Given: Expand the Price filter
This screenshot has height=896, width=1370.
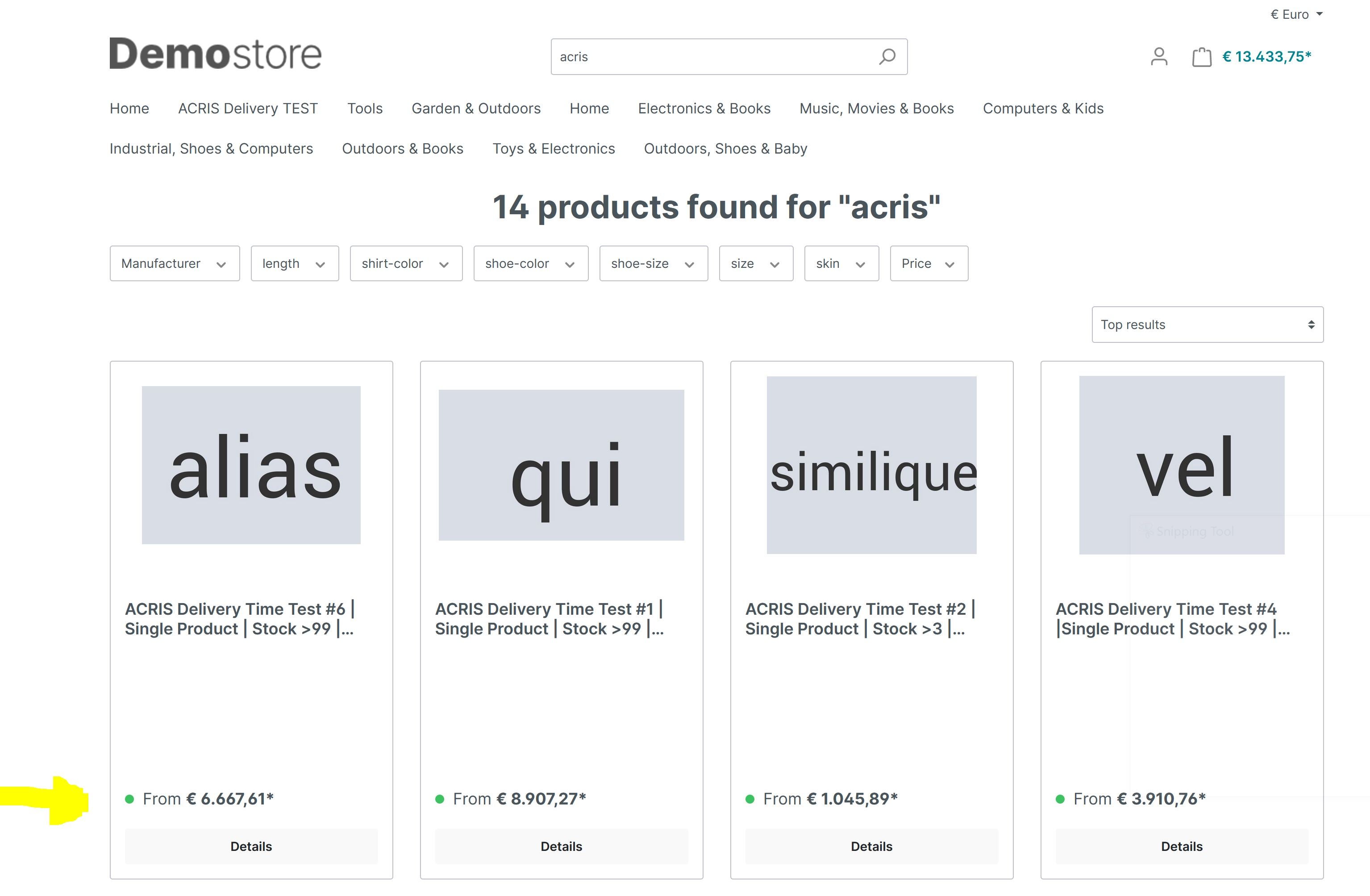Looking at the screenshot, I should click(929, 264).
